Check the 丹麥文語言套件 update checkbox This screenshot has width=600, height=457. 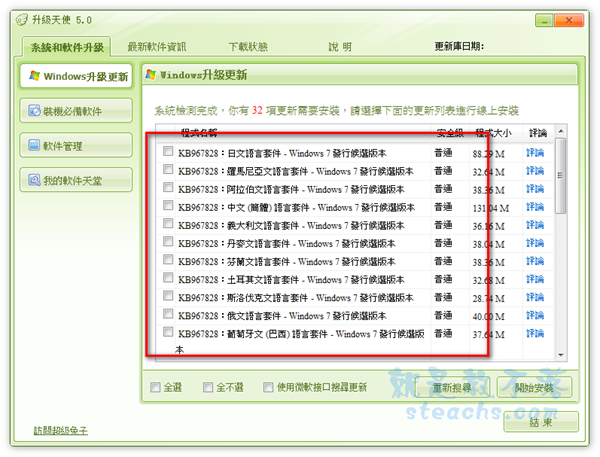click(x=168, y=241)
